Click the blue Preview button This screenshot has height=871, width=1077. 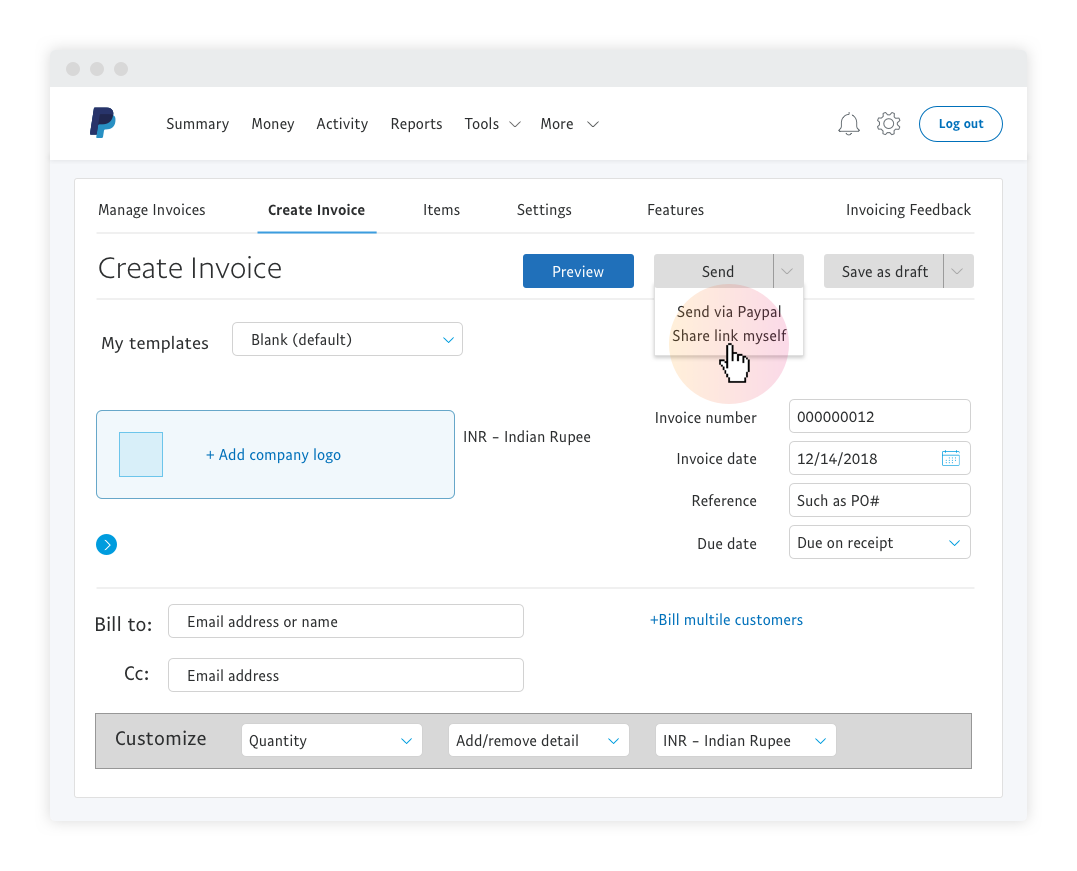(x=578, y=271)
